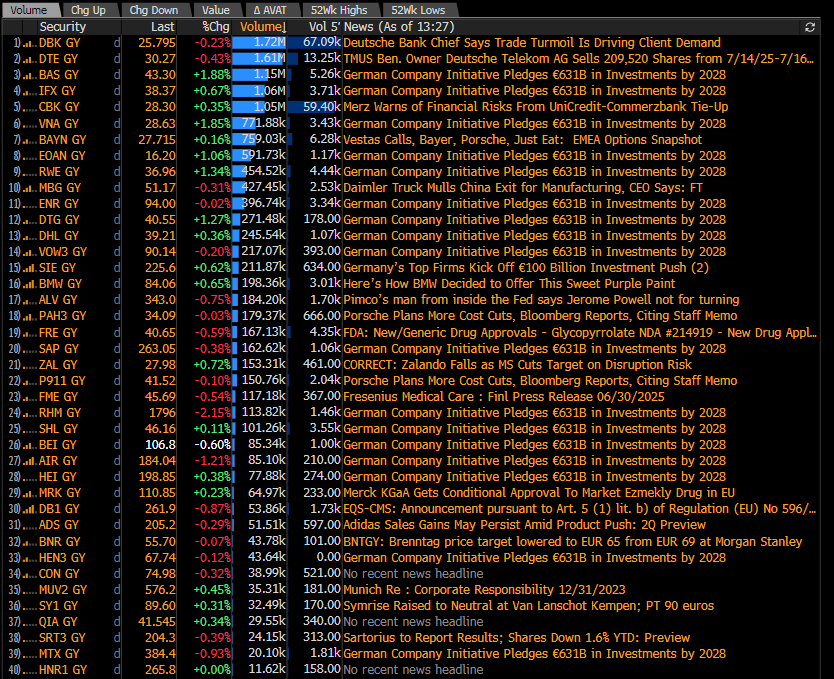Open chart icon beside MBG GY
This screenshot has width=834, height=679.
click(29, 188)
